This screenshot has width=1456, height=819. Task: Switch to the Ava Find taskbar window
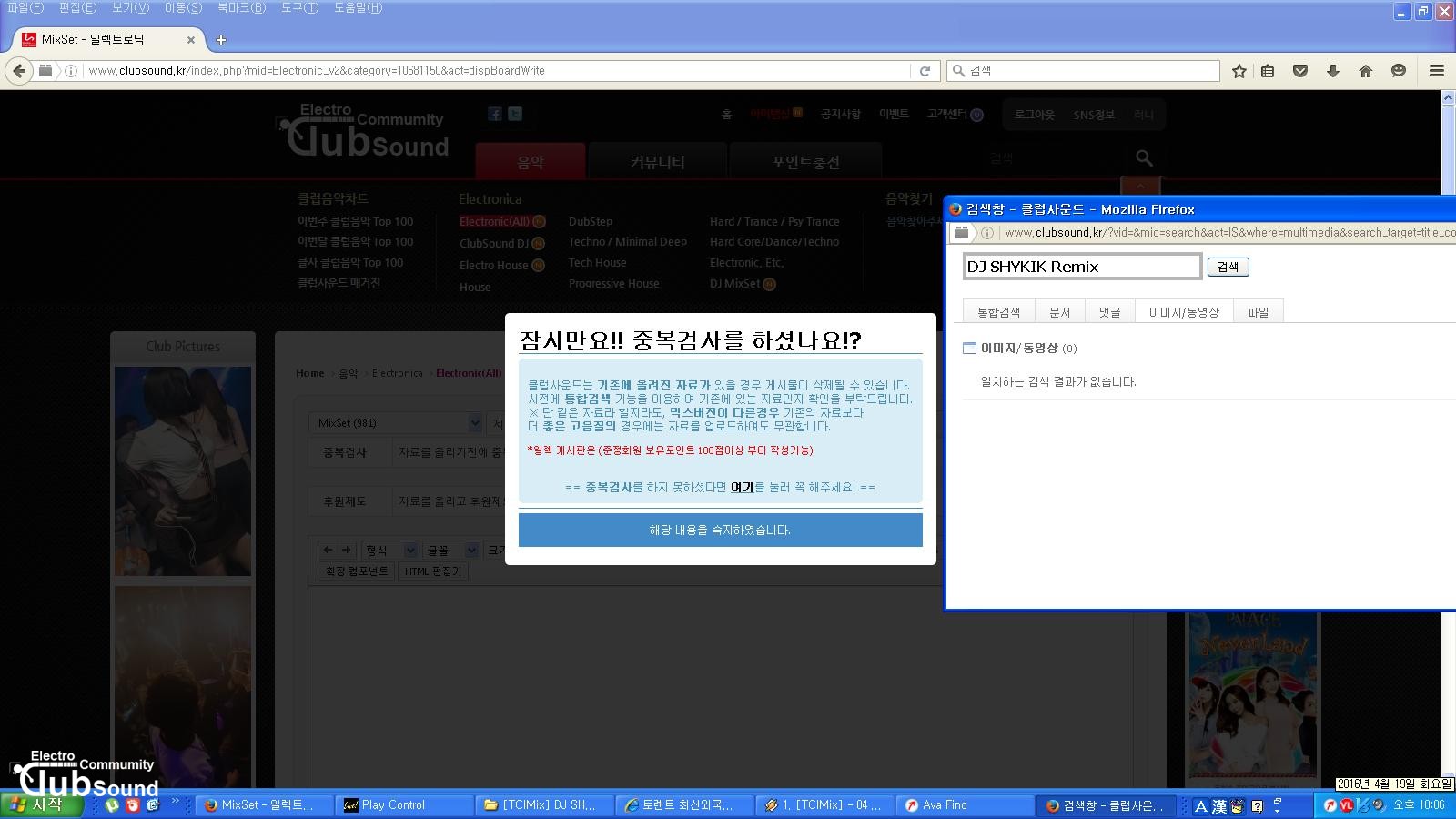965,805
